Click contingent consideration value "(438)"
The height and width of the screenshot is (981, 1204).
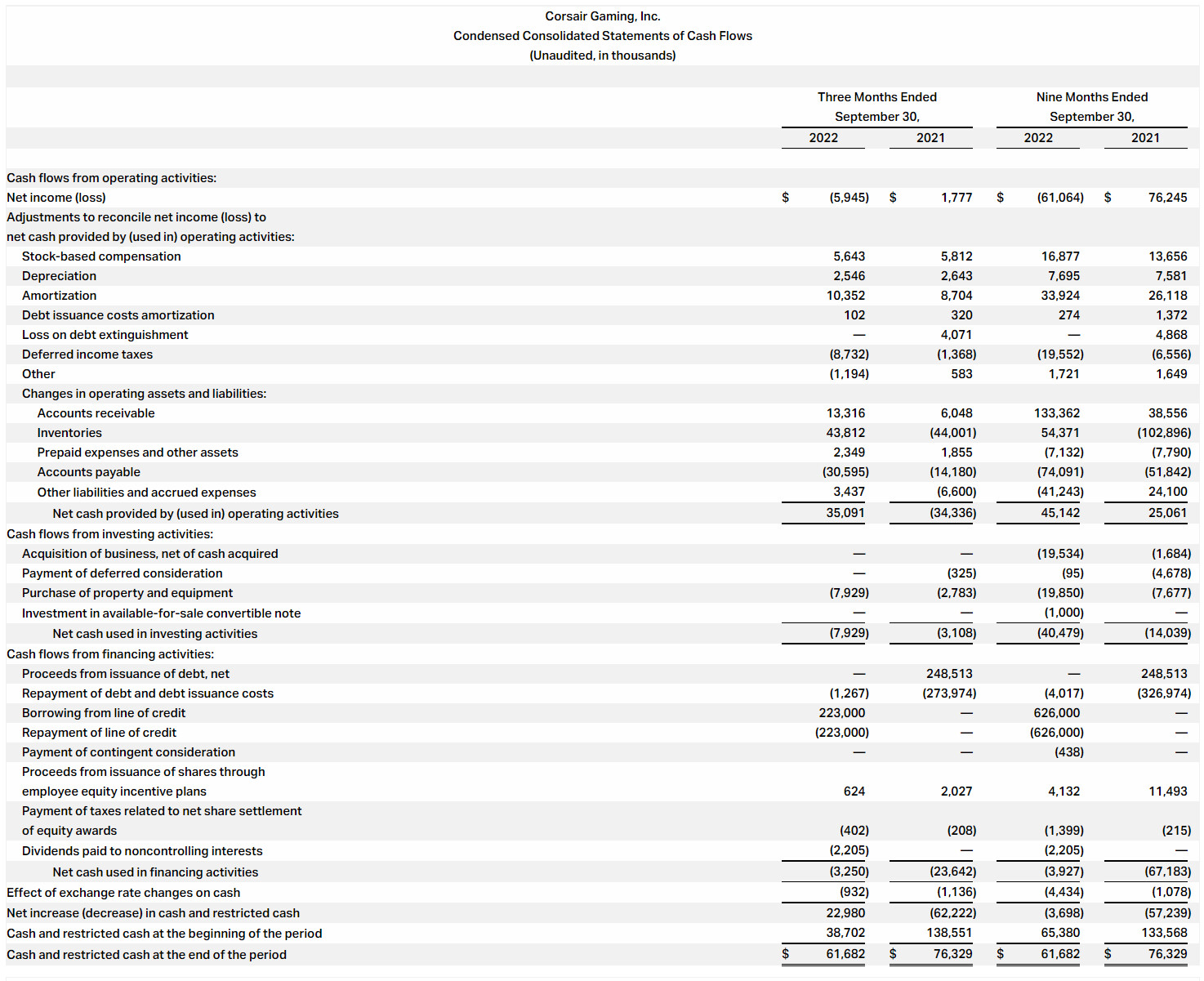click(1069, 752)
